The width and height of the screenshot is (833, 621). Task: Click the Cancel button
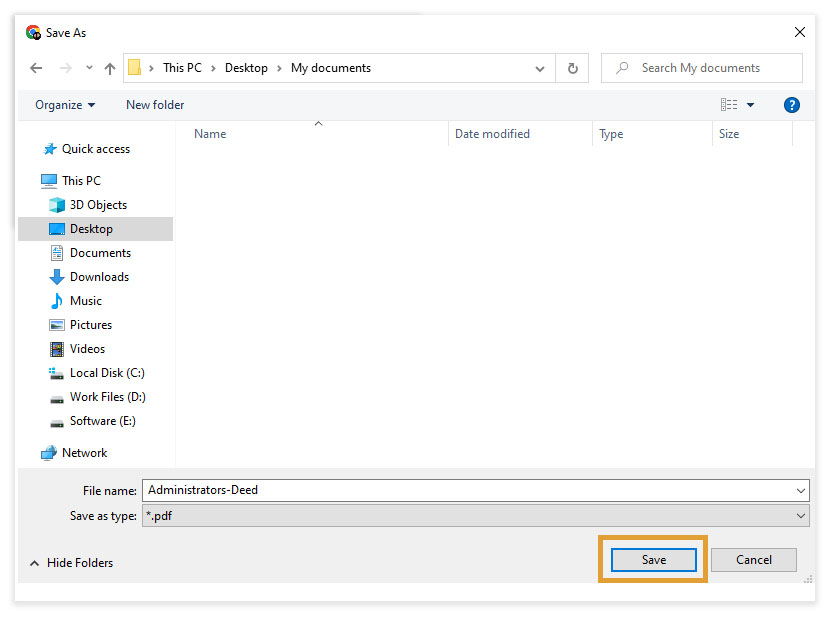[754, 560]
